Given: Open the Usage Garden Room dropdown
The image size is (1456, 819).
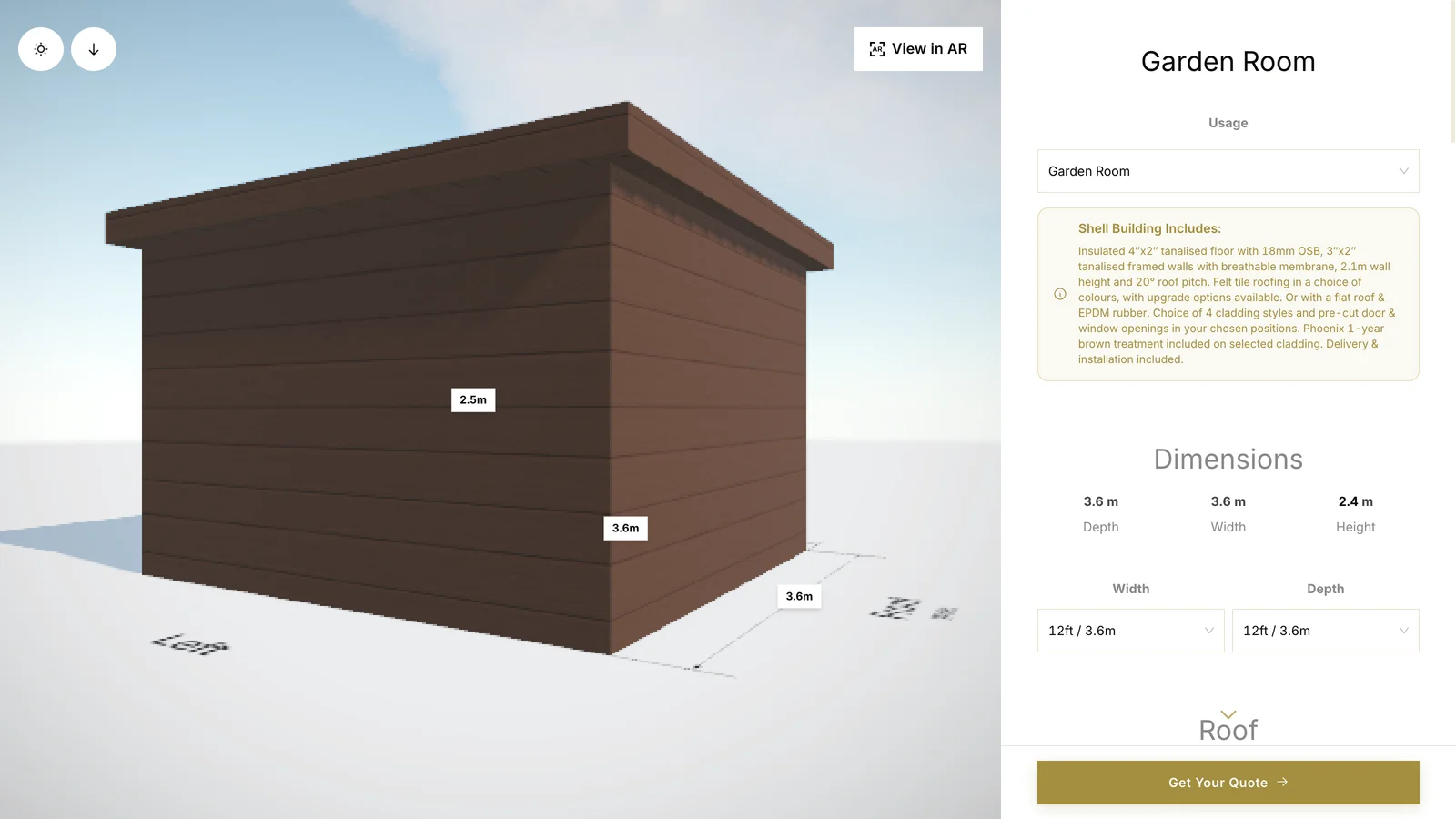Looking at the screenshot, I should pyautogui.click(x=1228, y=171).
